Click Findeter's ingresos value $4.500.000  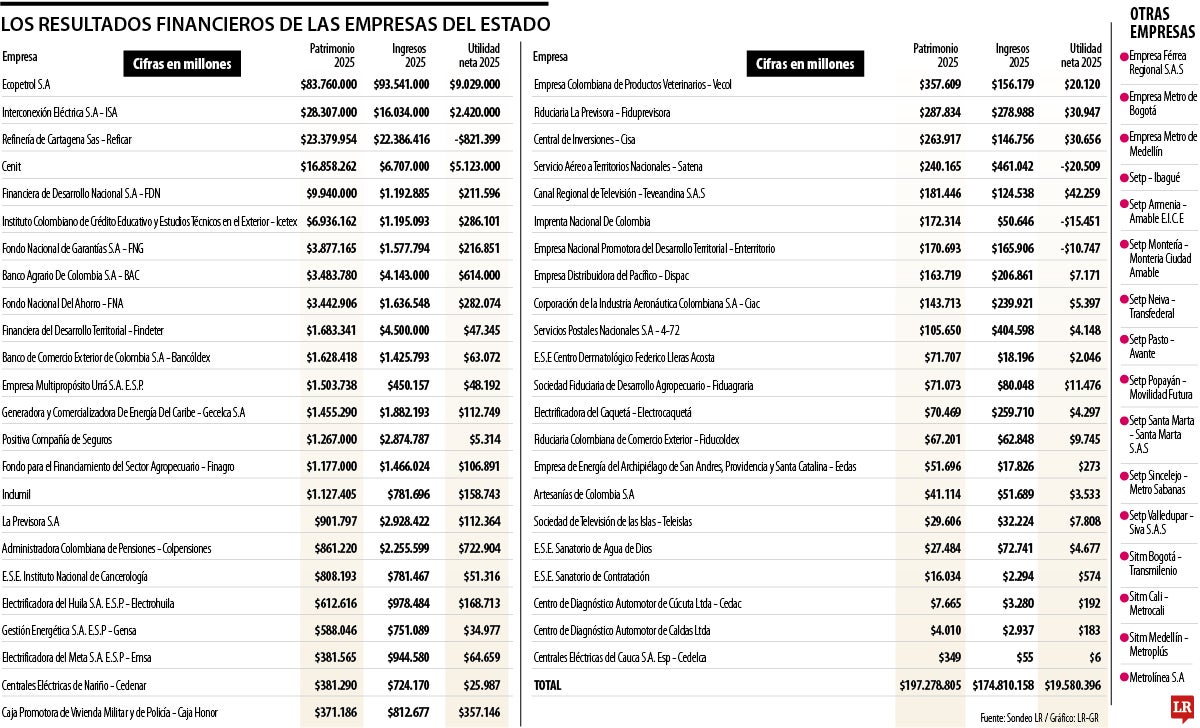pos(404,330)
